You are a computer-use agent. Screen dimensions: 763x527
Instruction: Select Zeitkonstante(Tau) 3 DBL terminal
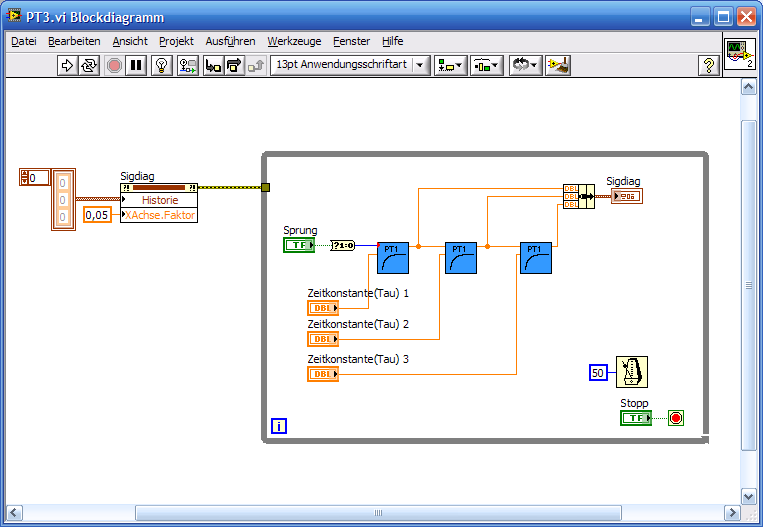[323, 374]
